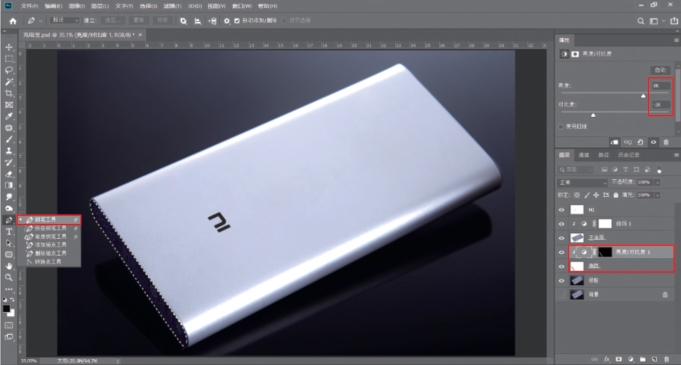Viewport: 681px width, 365px height.
Task: Click the Auto button in Properties
Action: click(x=660, y=70)
